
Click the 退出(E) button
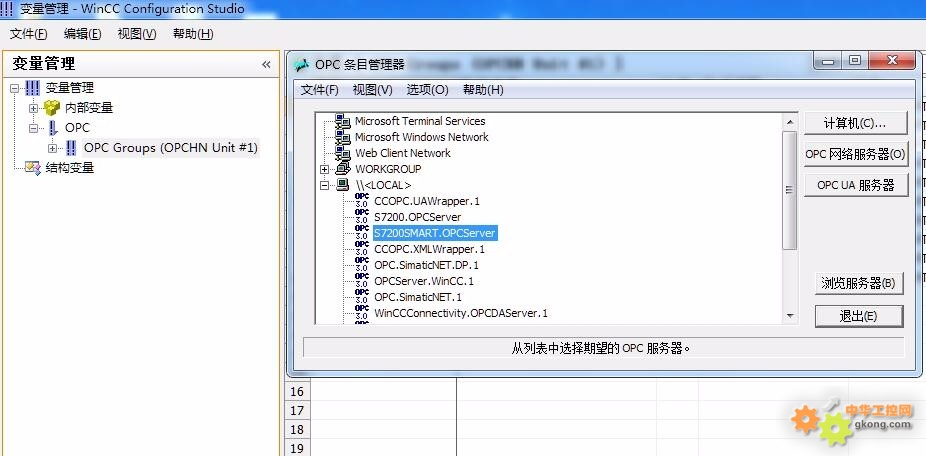[x=859, y=316]
